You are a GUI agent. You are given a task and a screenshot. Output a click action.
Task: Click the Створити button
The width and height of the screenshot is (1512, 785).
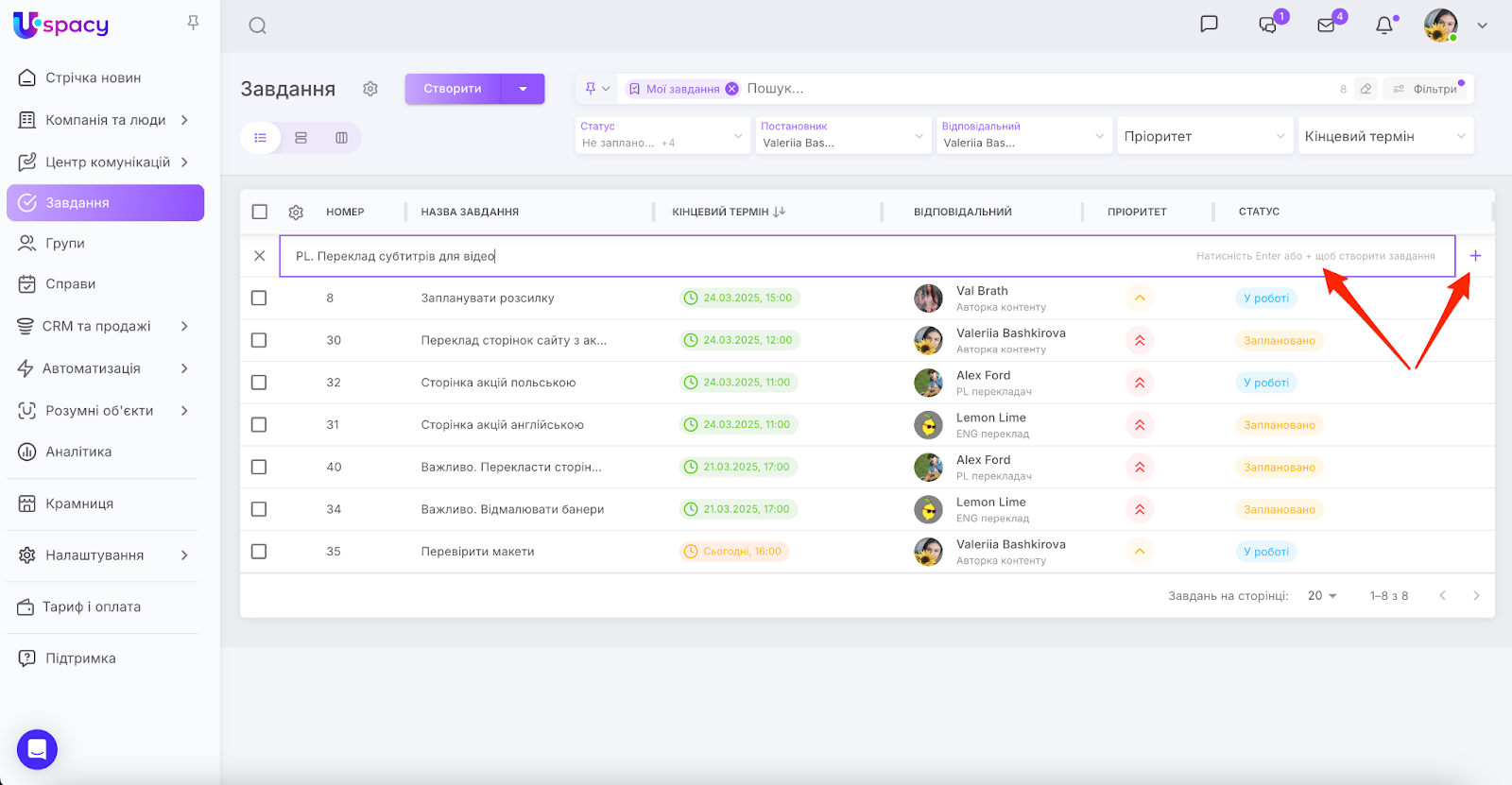coord(453,89)
